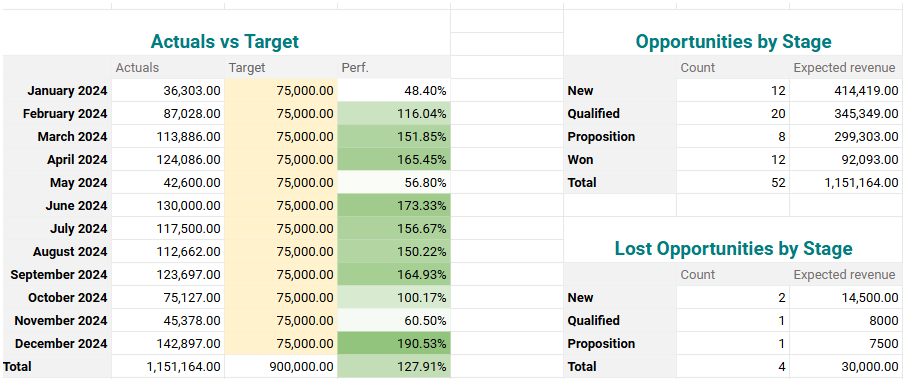The width and height of the screenshot is (906, 388).
Task: Select actuals cell 123,697.00
Action: (x=168, y=274)
